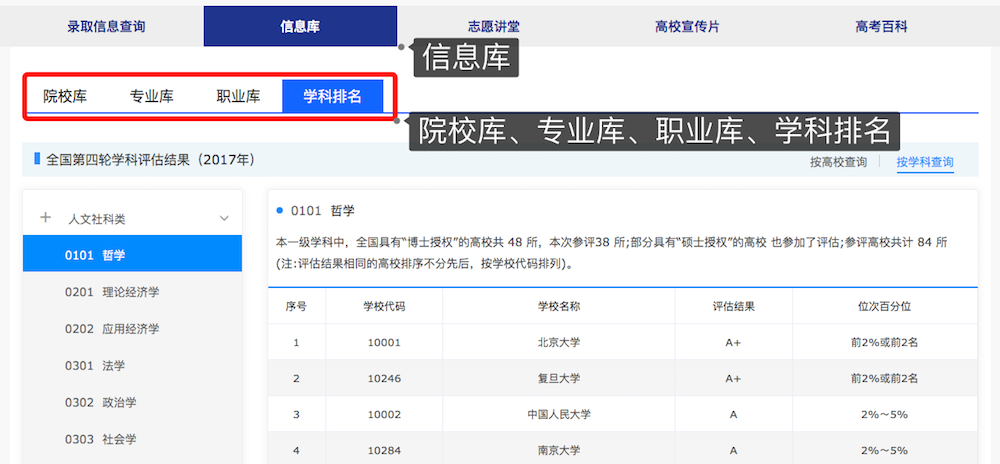Switch to the 高考百科 navigation tab
Viewport: 1000px width, 464px height.
coord(881,27)
